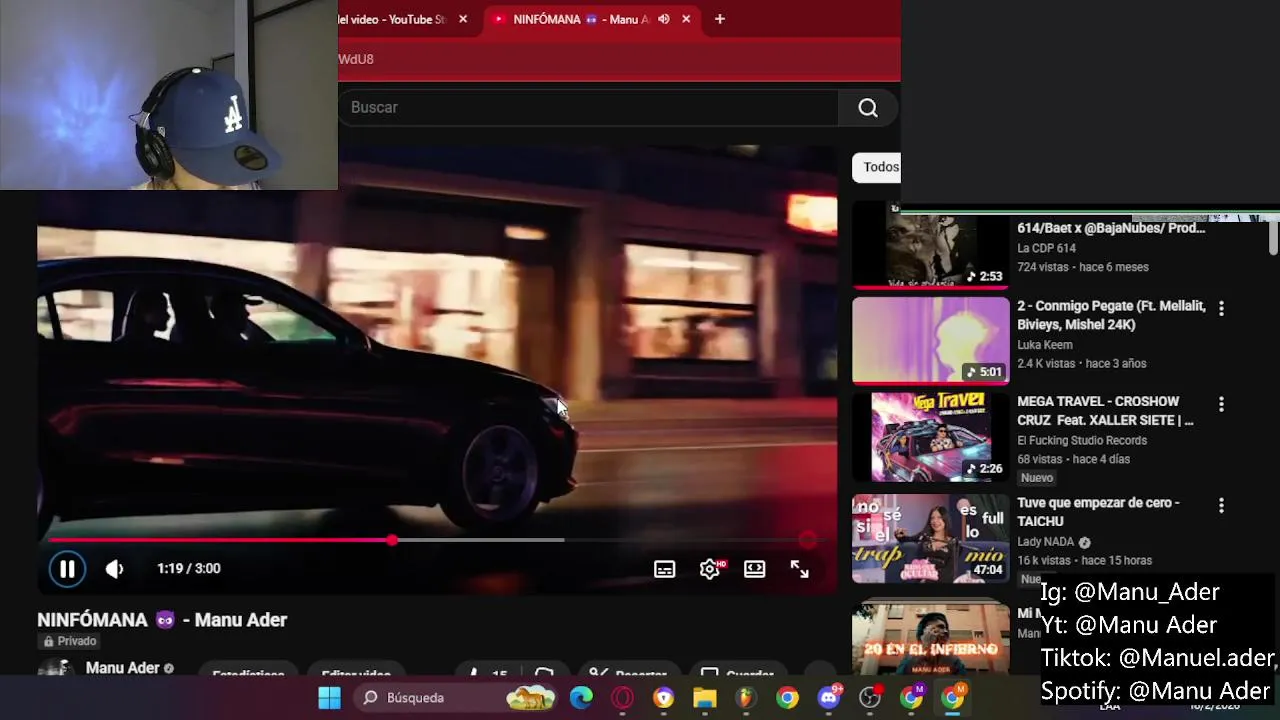Open the Brave browser taskbar icon
The image size is (1280, 720).
pyautogui.click(x=664, y=698)
